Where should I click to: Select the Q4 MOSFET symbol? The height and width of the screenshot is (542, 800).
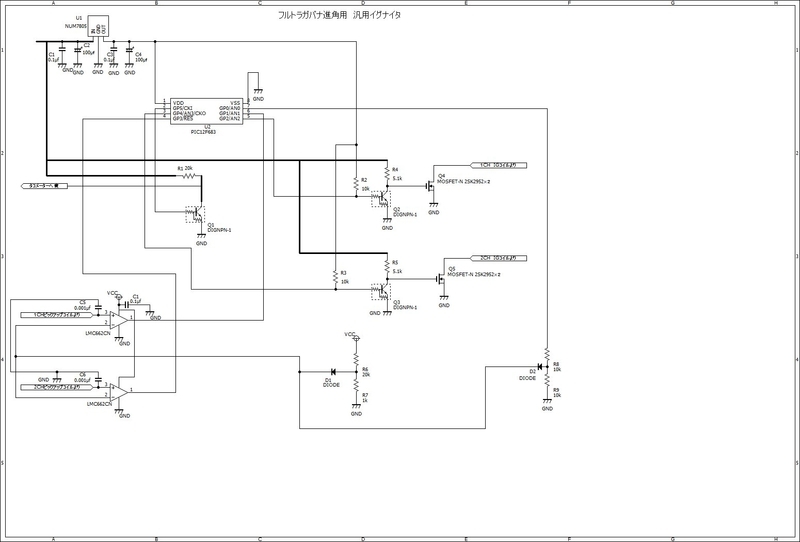[x=431, y=186]
